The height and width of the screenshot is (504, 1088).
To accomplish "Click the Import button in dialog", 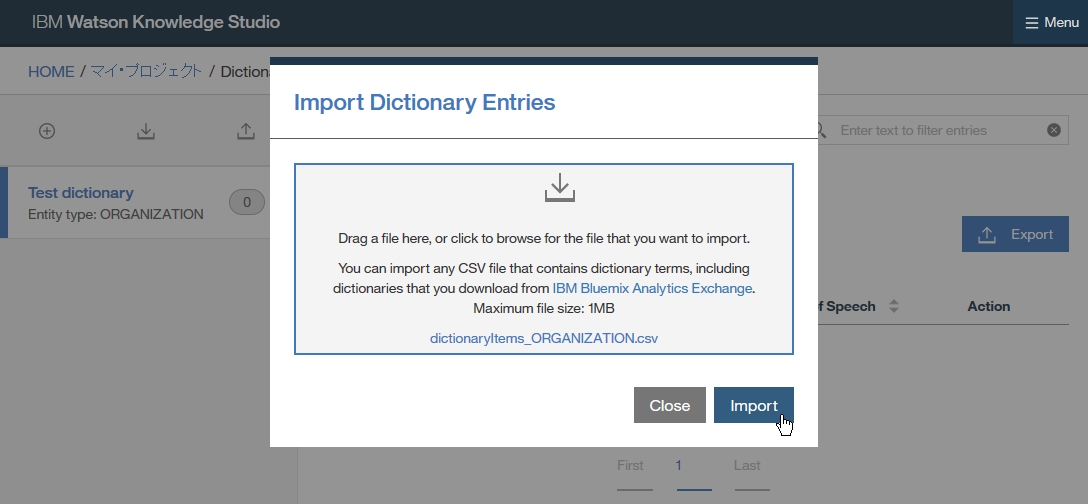I will (x=753, y=405).
